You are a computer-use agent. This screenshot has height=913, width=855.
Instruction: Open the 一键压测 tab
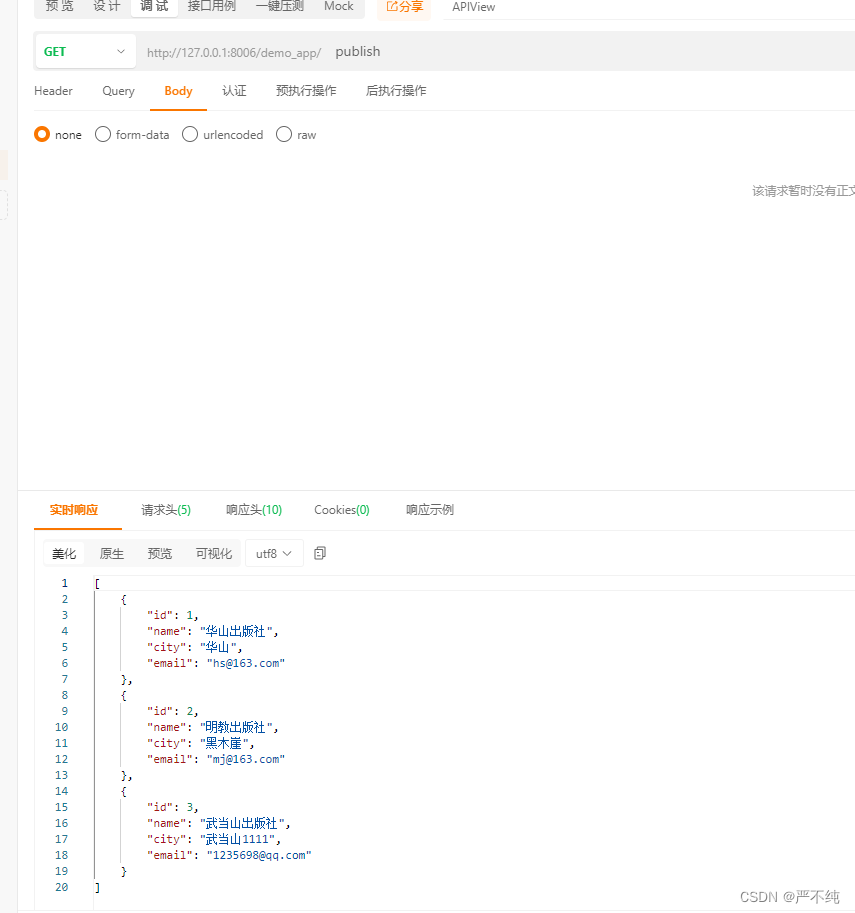coord(280,6)
